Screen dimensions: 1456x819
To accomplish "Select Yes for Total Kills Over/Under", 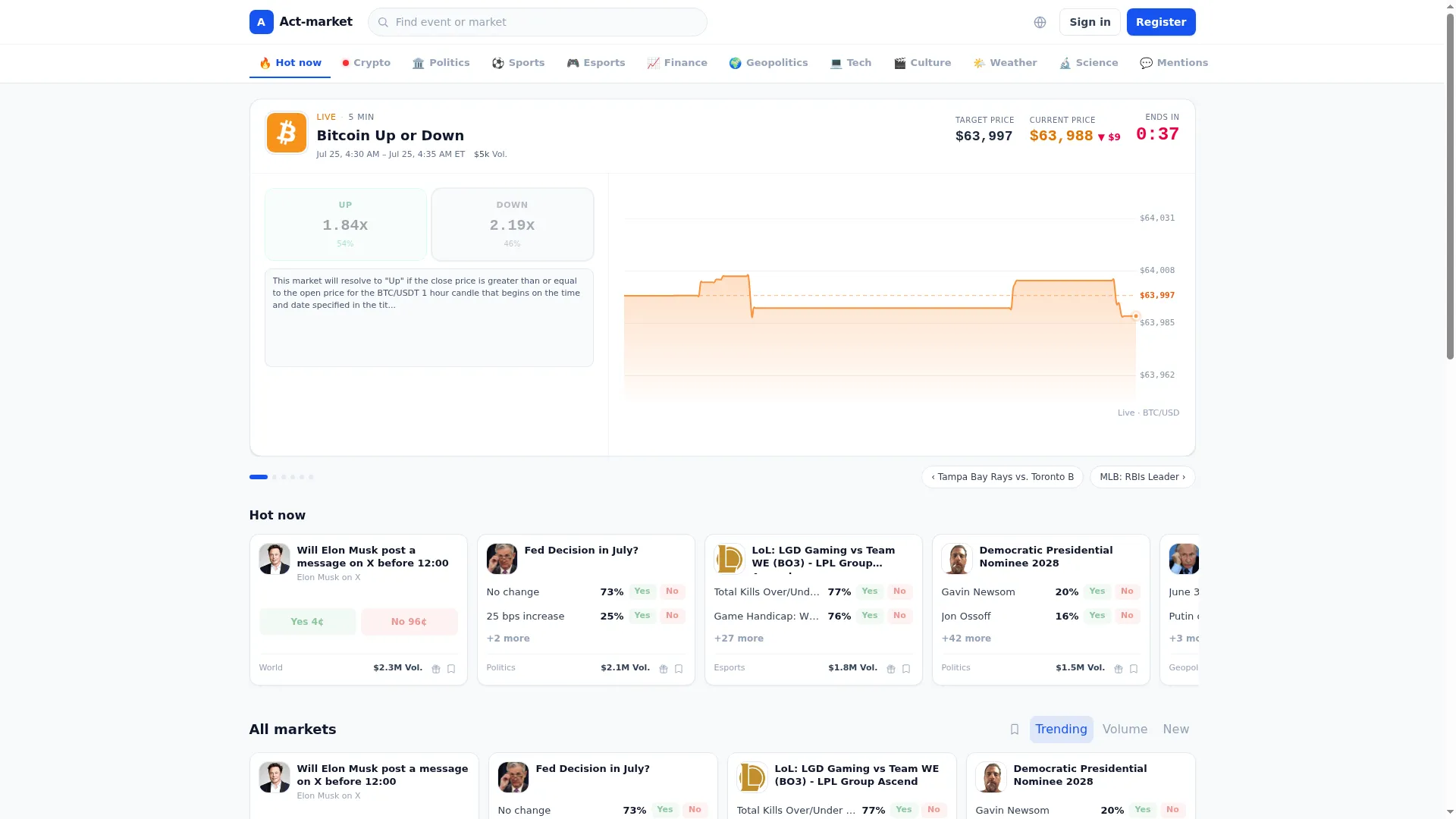I will point(870,591).
